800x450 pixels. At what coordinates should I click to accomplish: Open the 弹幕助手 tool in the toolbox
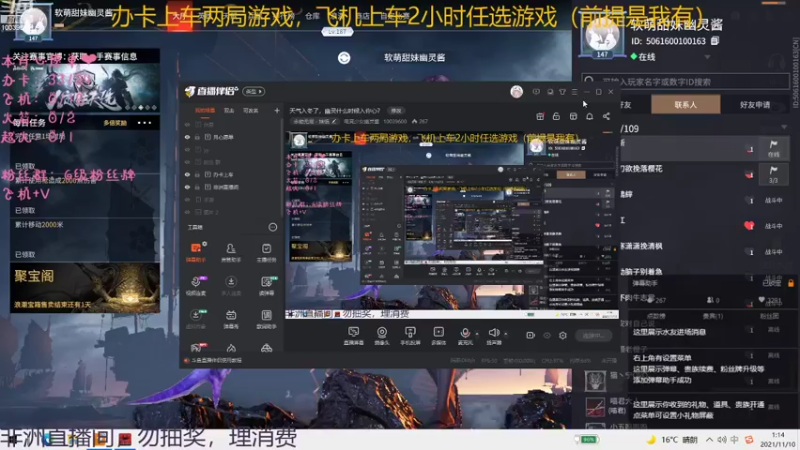point(195,252)
